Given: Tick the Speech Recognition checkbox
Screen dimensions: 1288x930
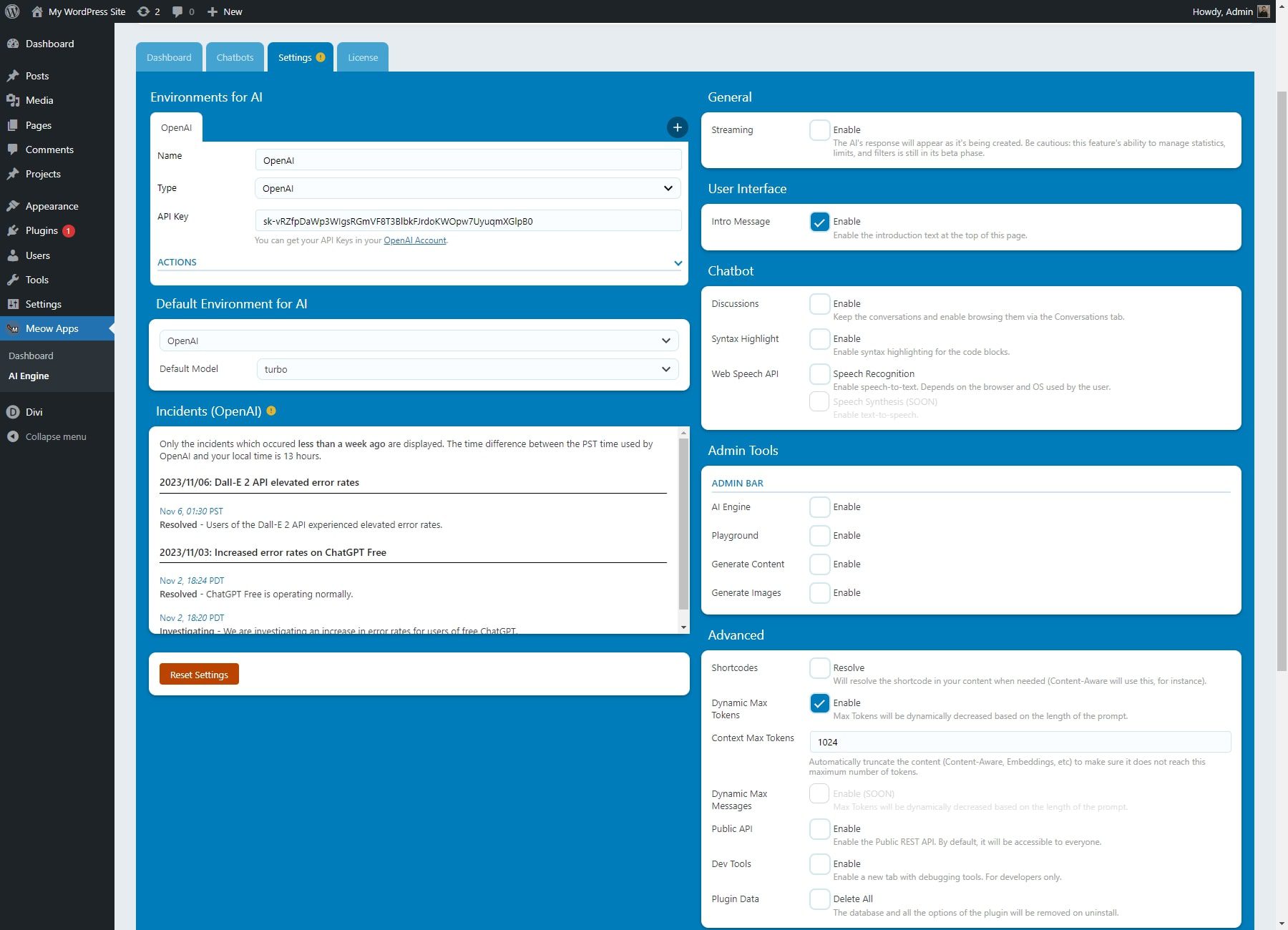Looking at the screenshot, I should [819, 374].
